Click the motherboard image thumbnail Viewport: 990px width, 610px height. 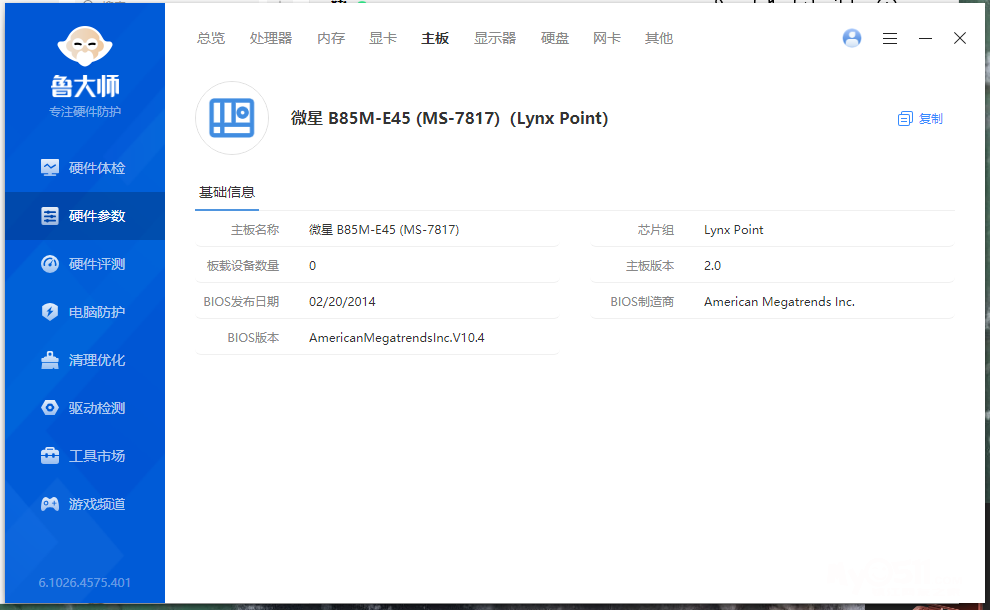tap(232, 118)
